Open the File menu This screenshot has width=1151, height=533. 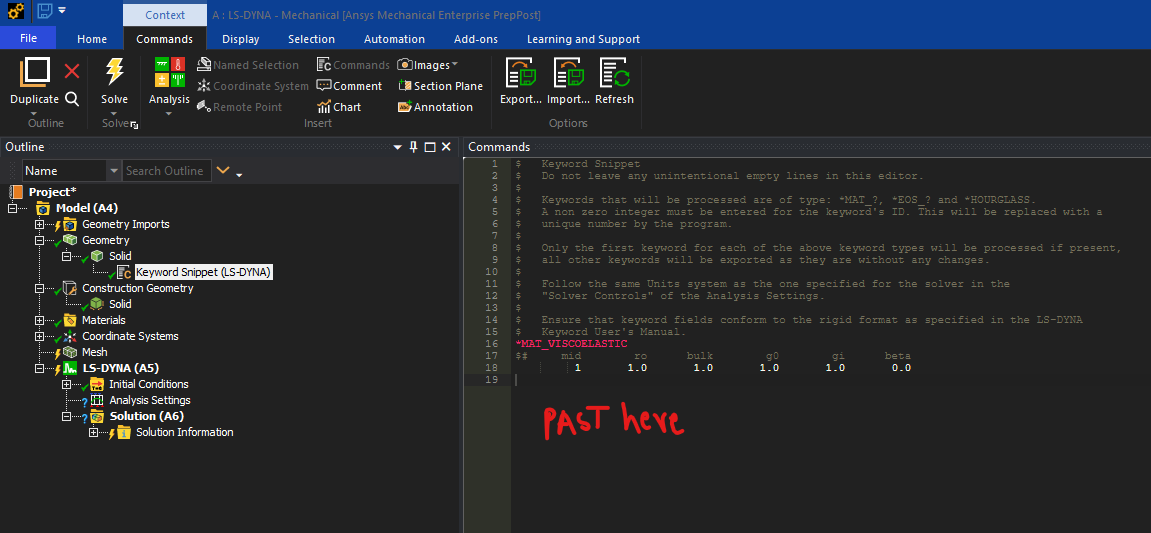[28, 38]
